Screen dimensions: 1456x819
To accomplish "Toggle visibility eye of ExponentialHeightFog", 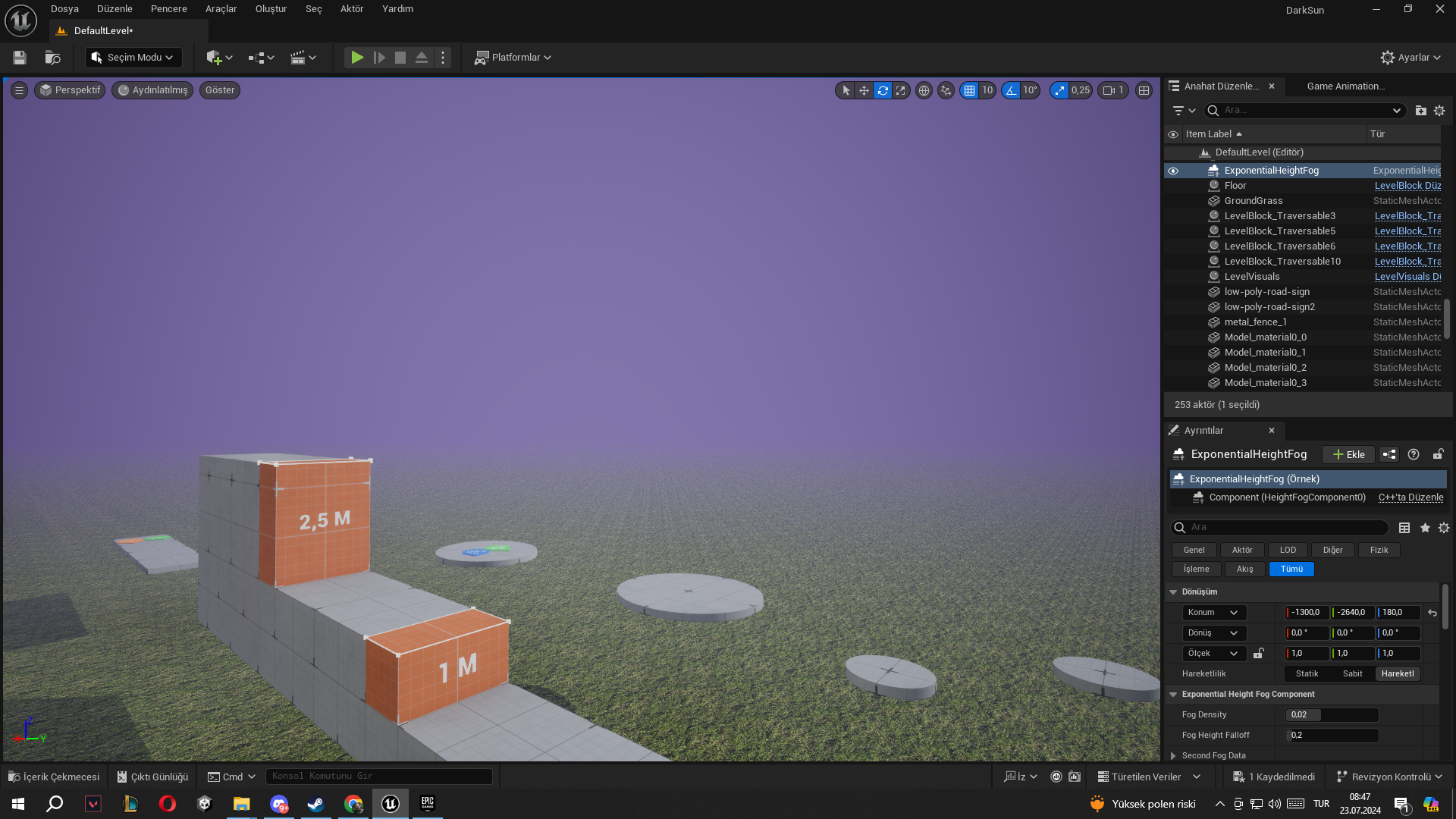I will tap(1173, 171).
